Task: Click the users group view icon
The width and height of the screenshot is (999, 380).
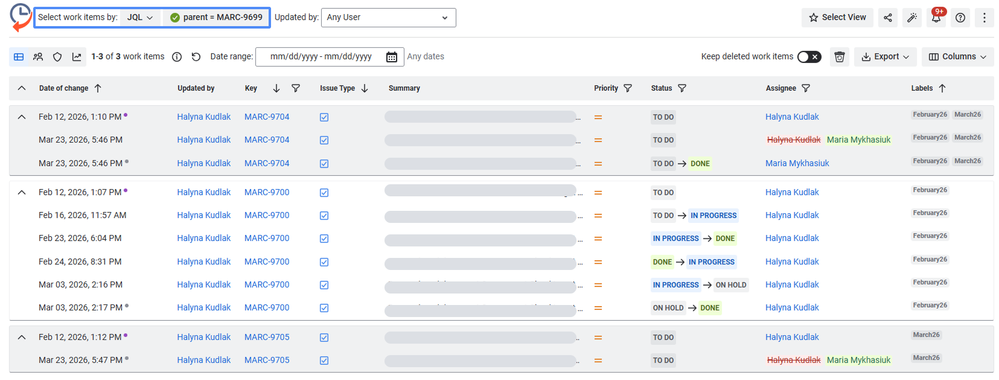Action: 38,57
